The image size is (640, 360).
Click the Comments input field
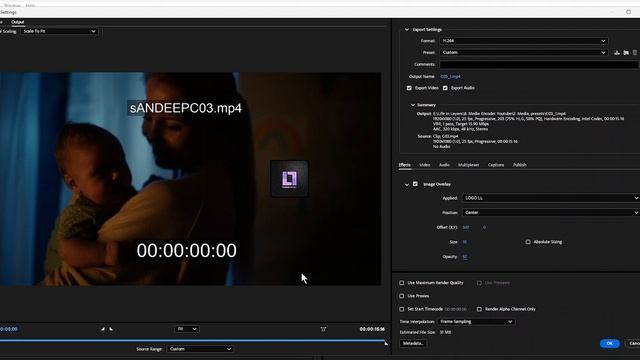click(539, 64)
